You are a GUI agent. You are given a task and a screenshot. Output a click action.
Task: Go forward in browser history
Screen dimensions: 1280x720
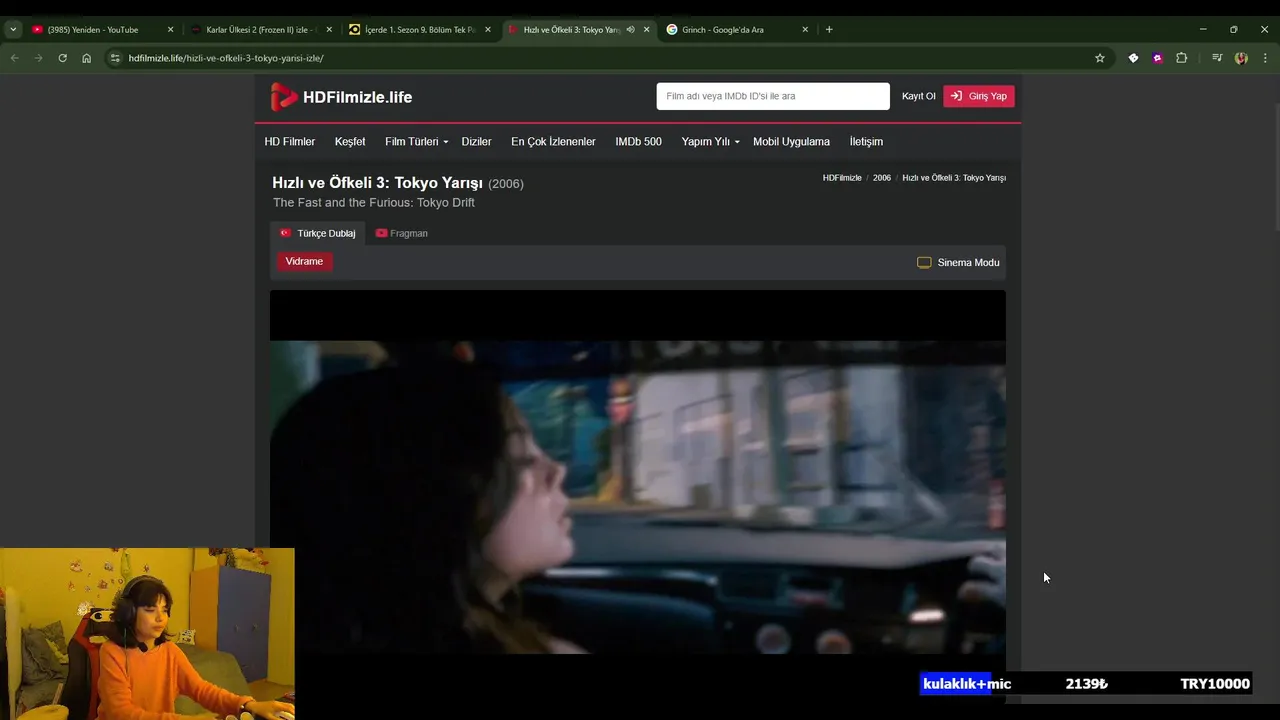point(38,58)
